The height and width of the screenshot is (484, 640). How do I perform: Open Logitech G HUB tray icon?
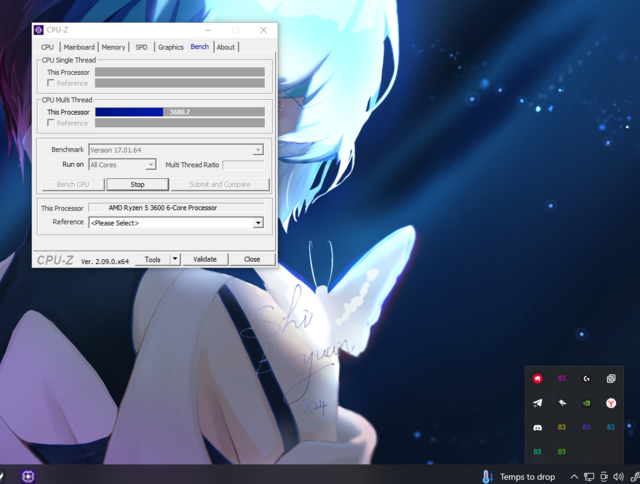pos(586,379)
